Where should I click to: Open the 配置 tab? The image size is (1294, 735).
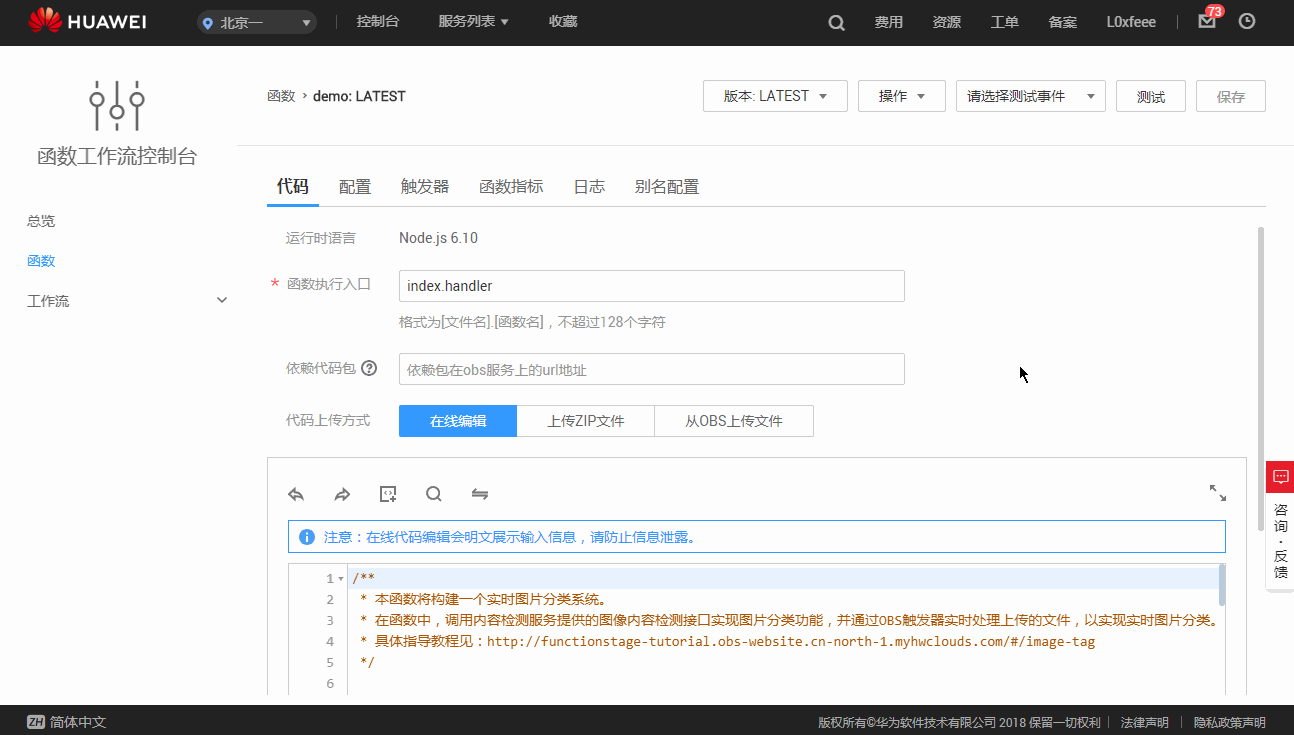pyautogui.click(x=355, y=186)
